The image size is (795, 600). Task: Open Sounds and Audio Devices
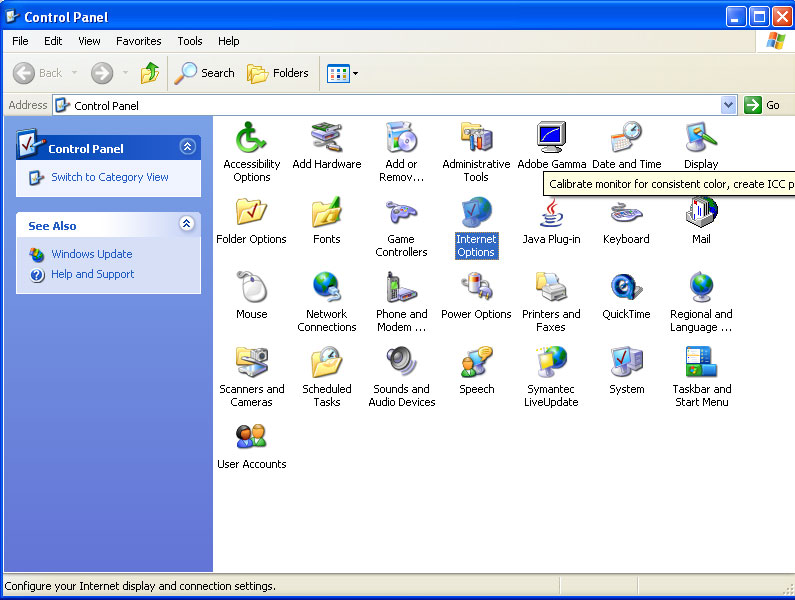point(401,377)
